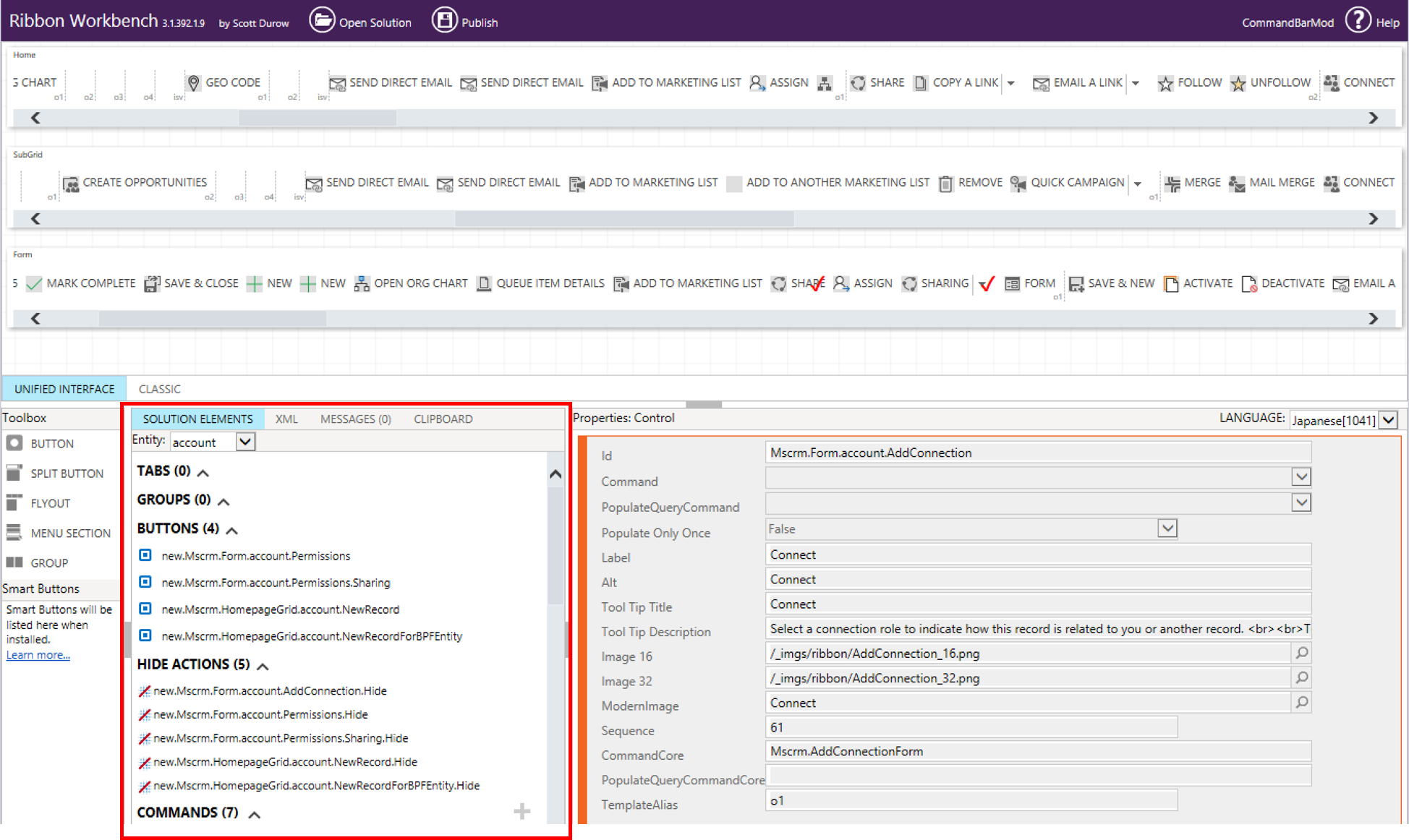Select Share button in Home ribbon
This screenshot has width=1409, height=840.
click(x=877, y=83)
